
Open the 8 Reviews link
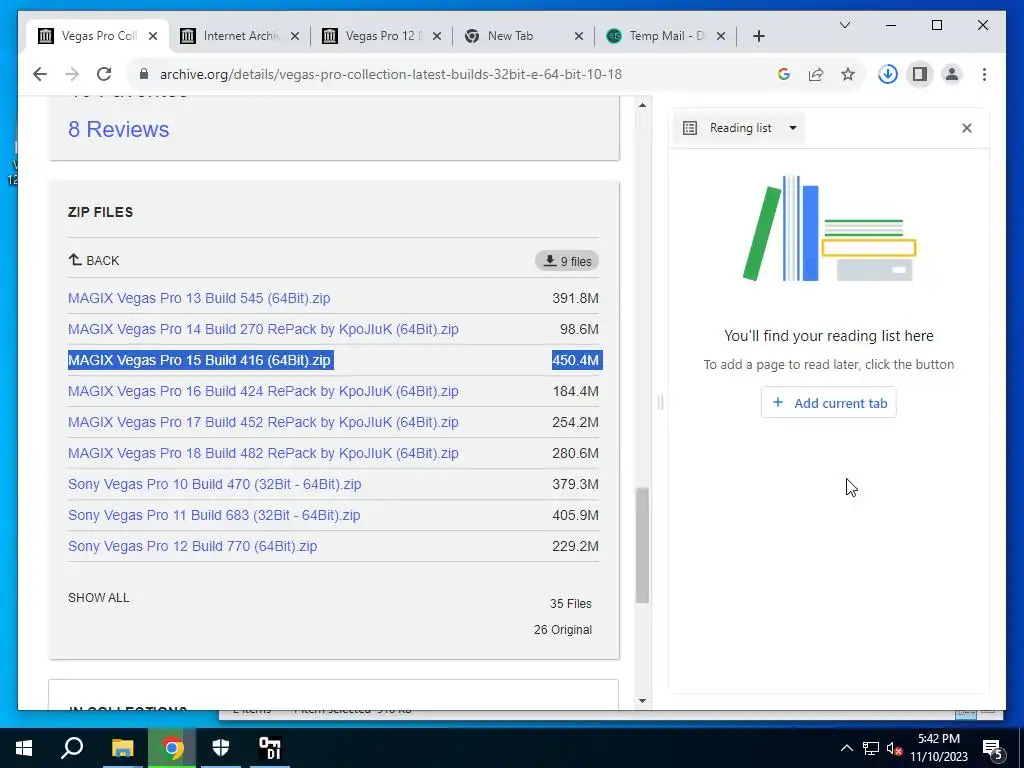coord(118,129)
